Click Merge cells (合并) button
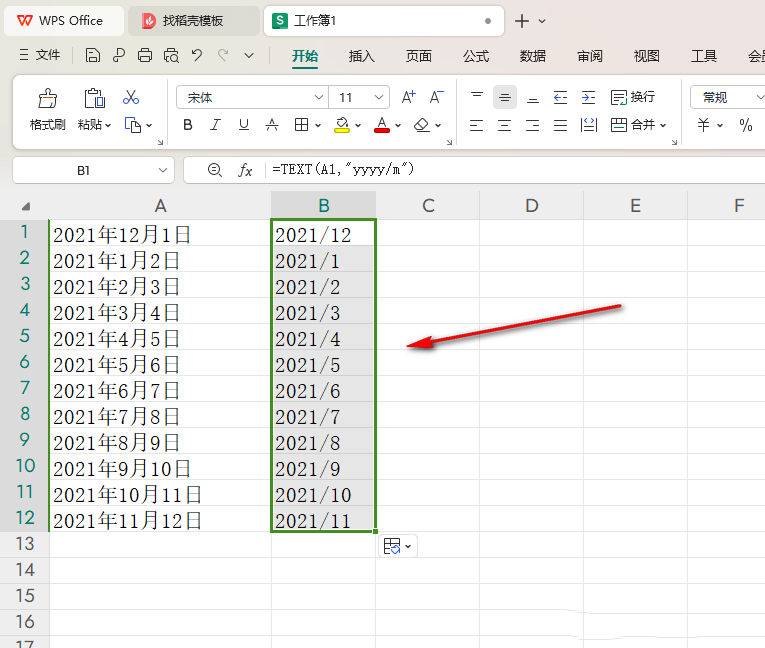765x648 pixels. (x=633, y=125)
